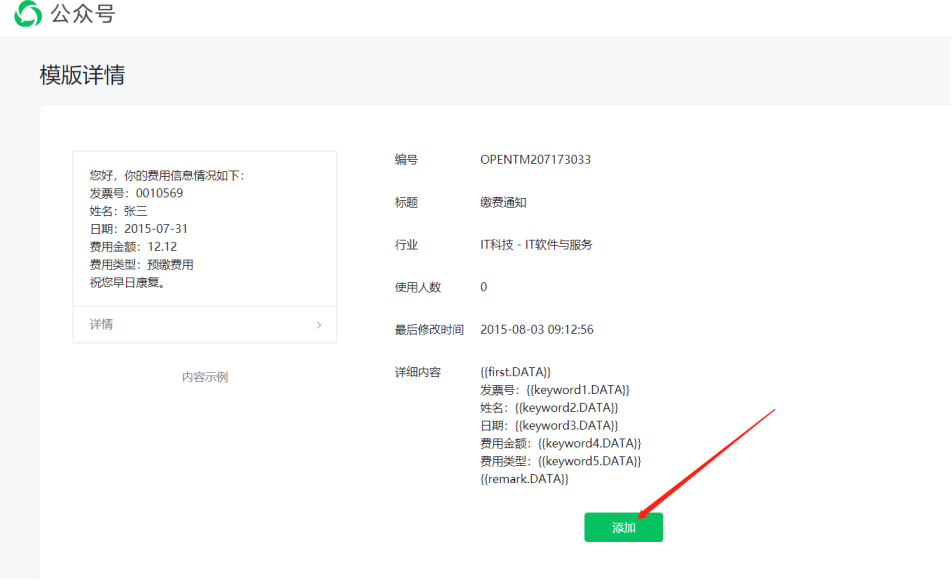Click the 模版详情 page title
The width and height of the screenshot is (952, 580).
click(x=82, y=75)
